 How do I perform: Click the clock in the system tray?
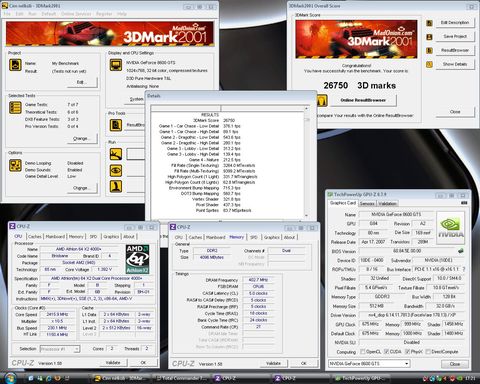coord(470,378)
